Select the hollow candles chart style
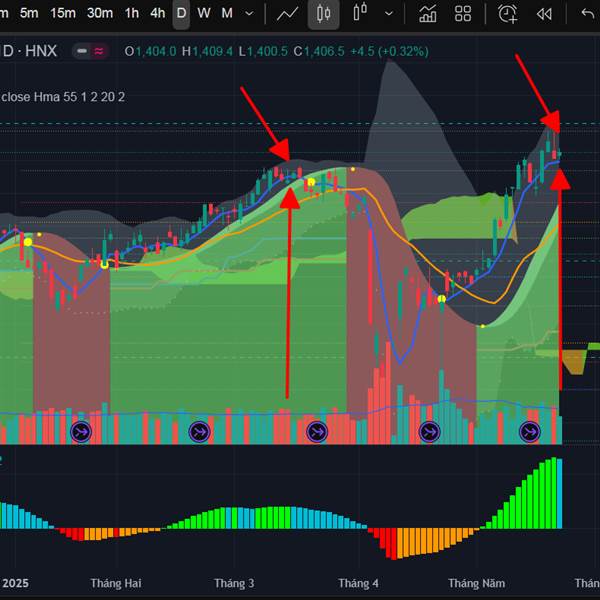 (360, 12)
